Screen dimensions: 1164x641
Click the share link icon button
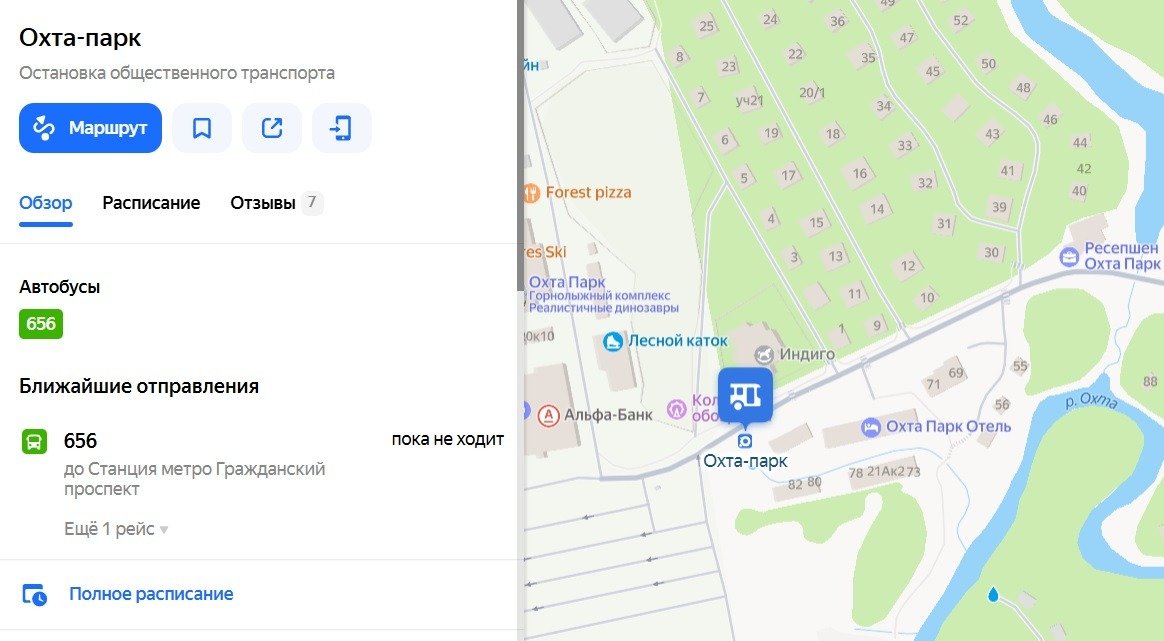tap(272, 128)
